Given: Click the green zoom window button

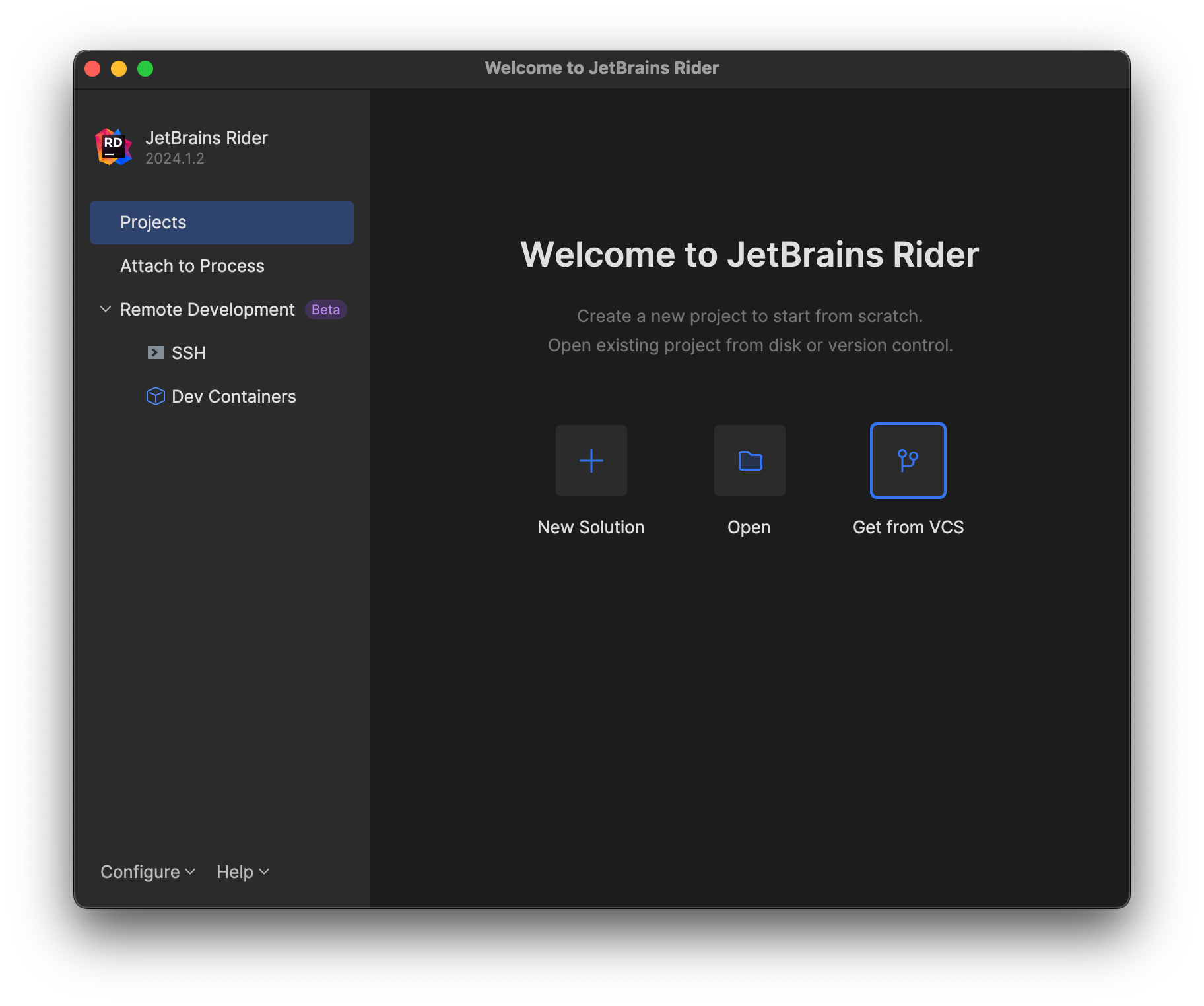Looking at the screenshot, I should (x=145, y=68).
